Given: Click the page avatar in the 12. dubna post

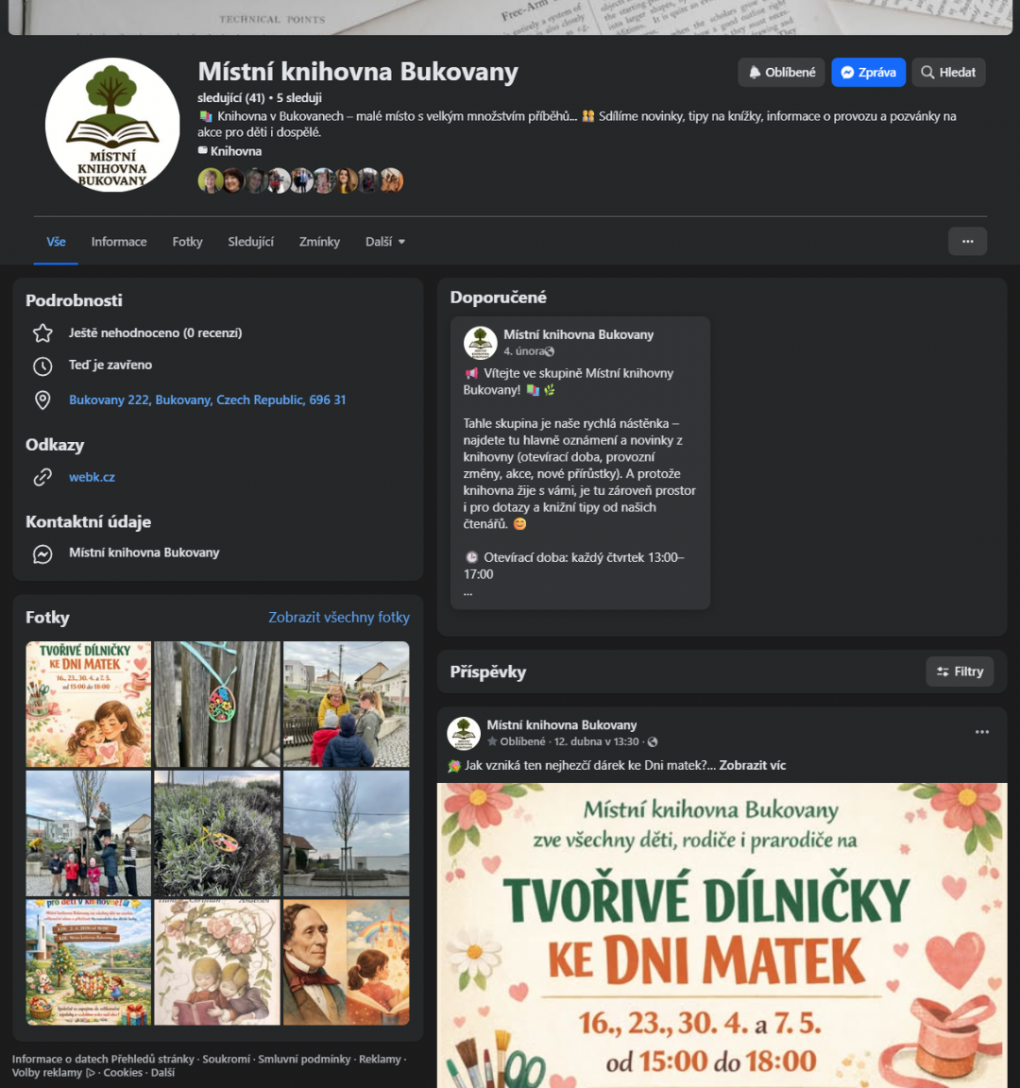Looking at the screenshot, I should 464,733.
